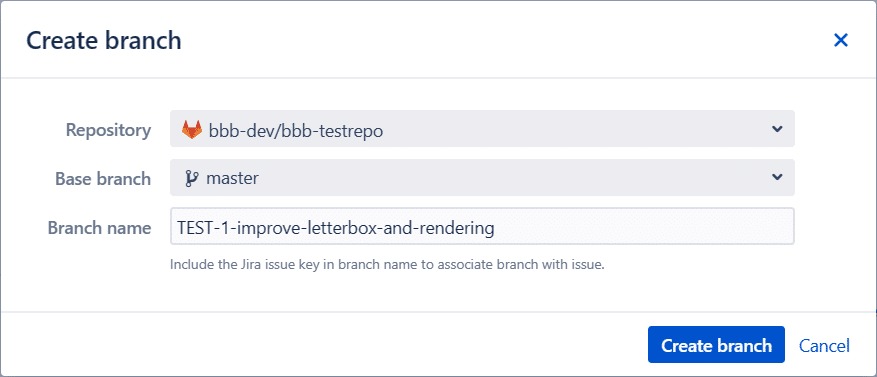This screenshot has width=877, height=377.
Task: Open the master base branch selector
Action: pyautogui.click(x=482, y=177)
